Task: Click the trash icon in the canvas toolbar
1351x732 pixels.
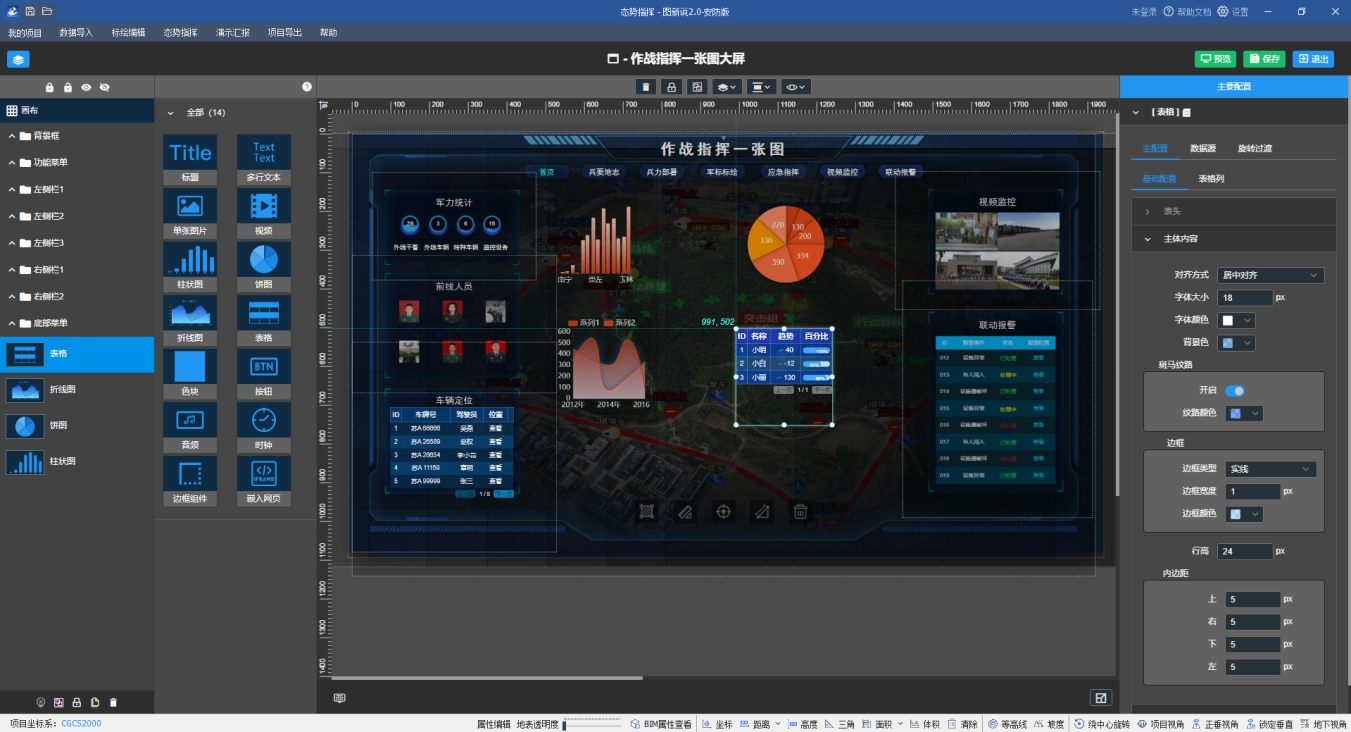Action: [x=646, y=87]
